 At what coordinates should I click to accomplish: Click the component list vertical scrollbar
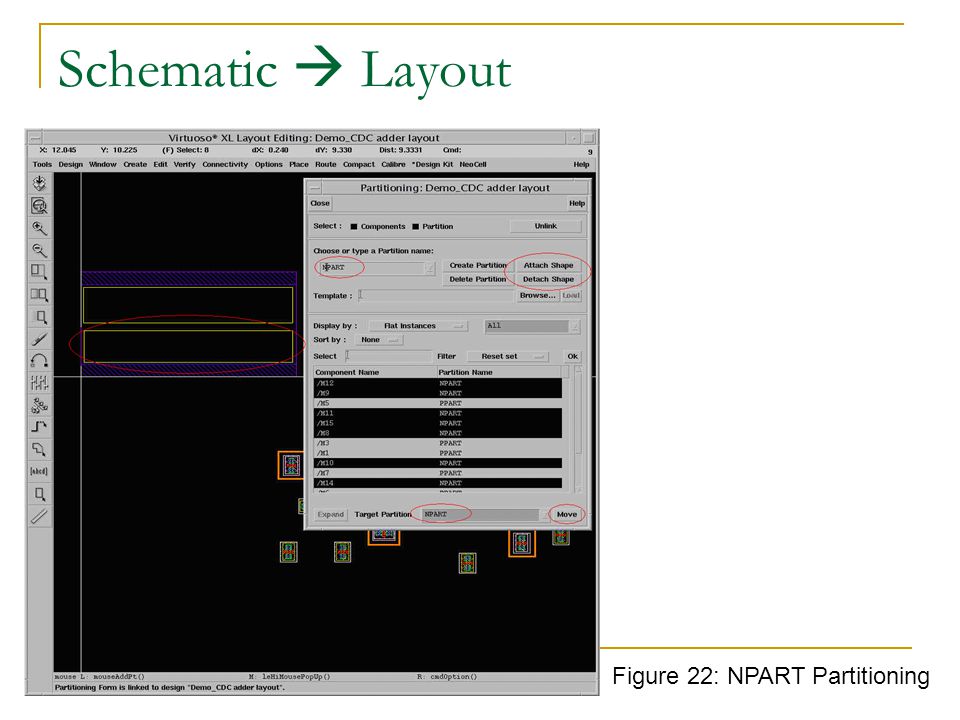(x=577, y=429)
